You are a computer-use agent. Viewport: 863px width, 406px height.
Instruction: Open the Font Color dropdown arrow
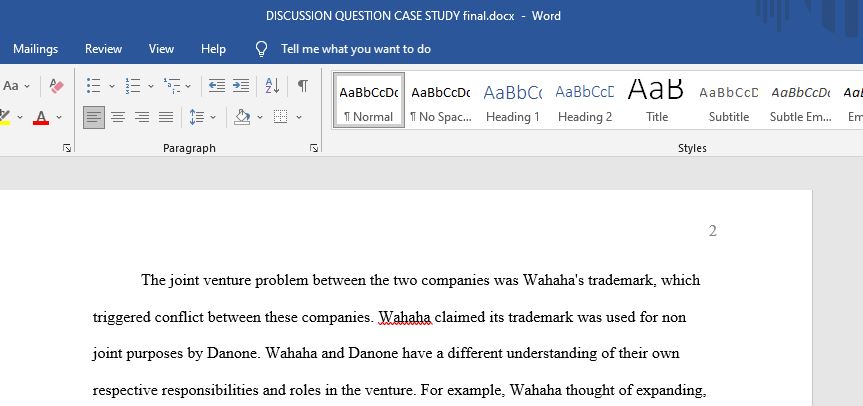[59, 117]
